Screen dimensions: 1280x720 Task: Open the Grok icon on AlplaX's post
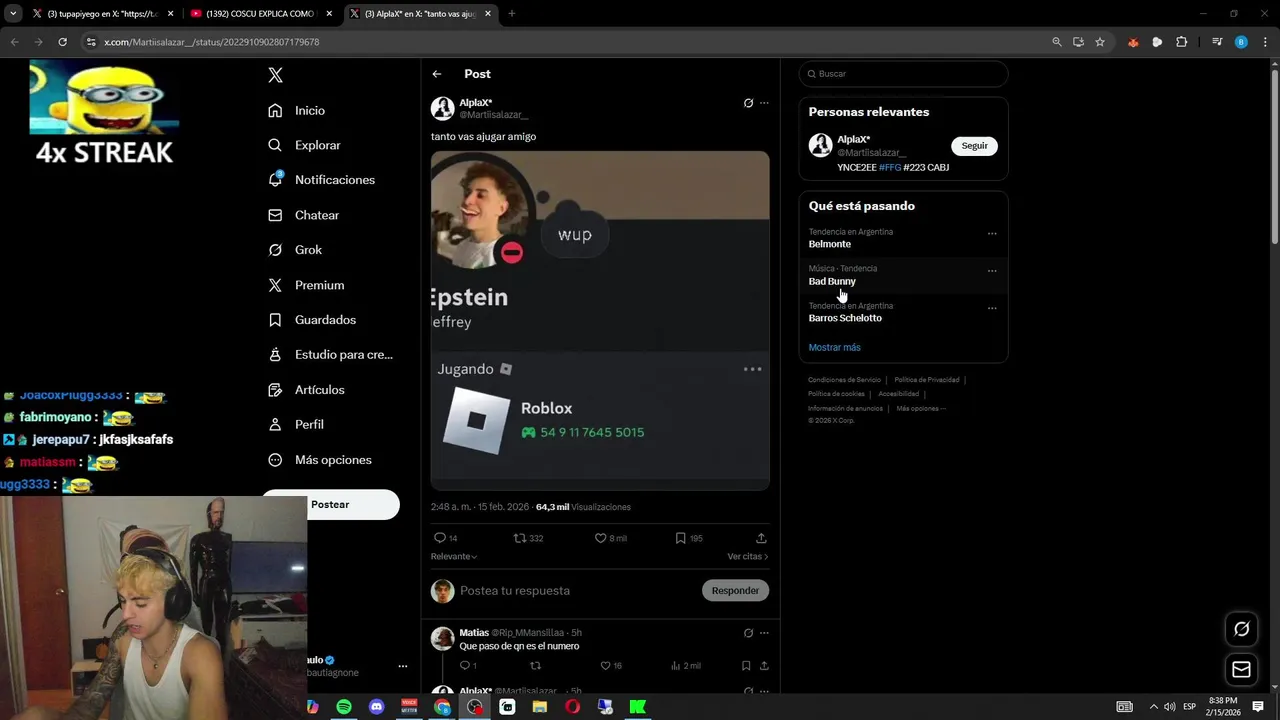click(x=748, y=103)
